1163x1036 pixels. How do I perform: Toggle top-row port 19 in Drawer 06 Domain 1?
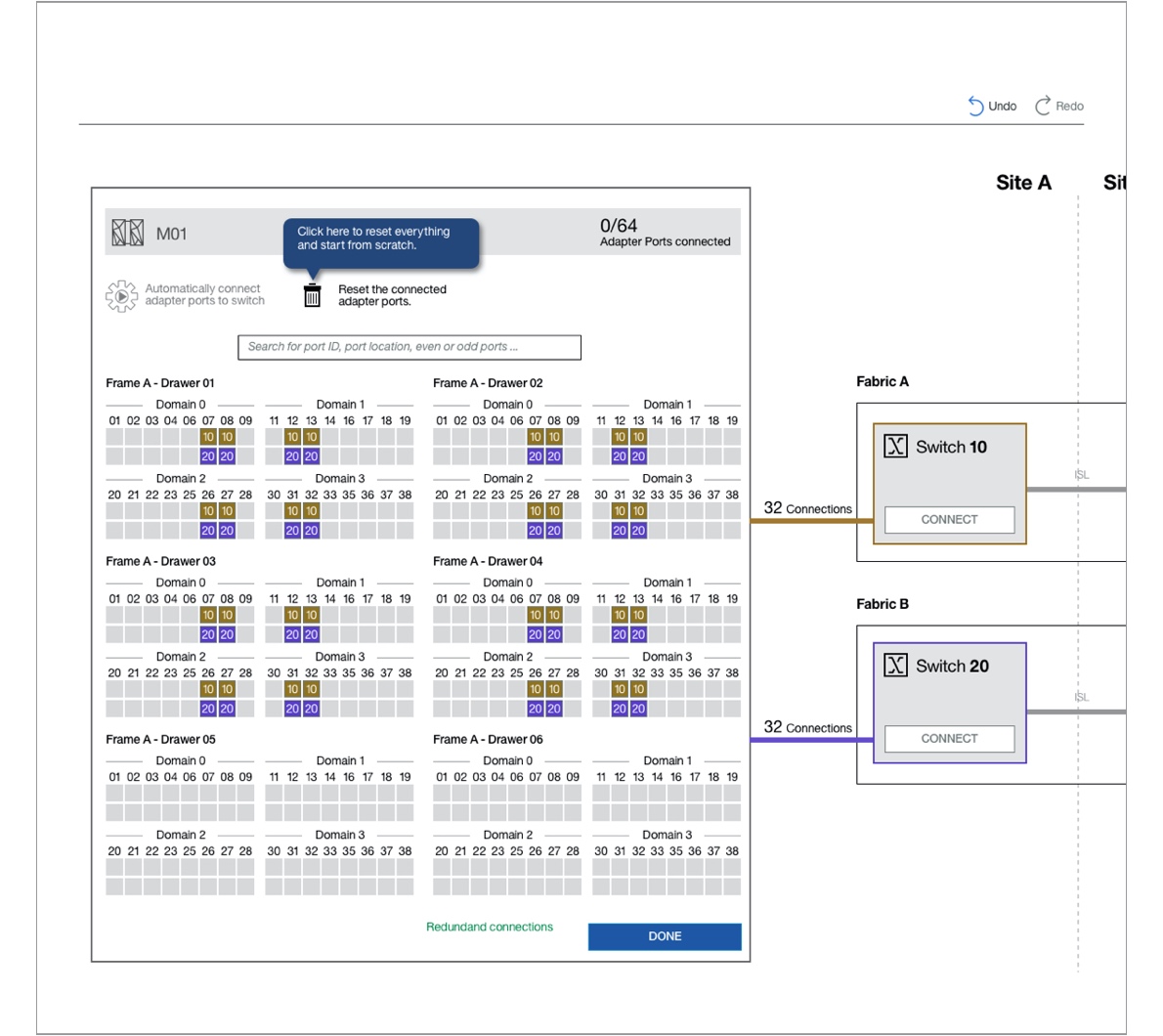[732, 794]
